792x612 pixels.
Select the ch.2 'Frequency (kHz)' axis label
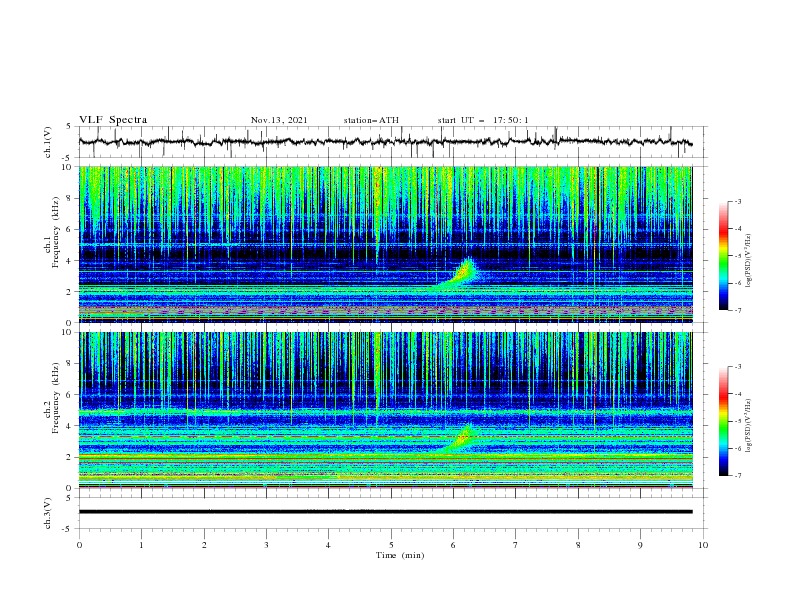coord(56,398)
